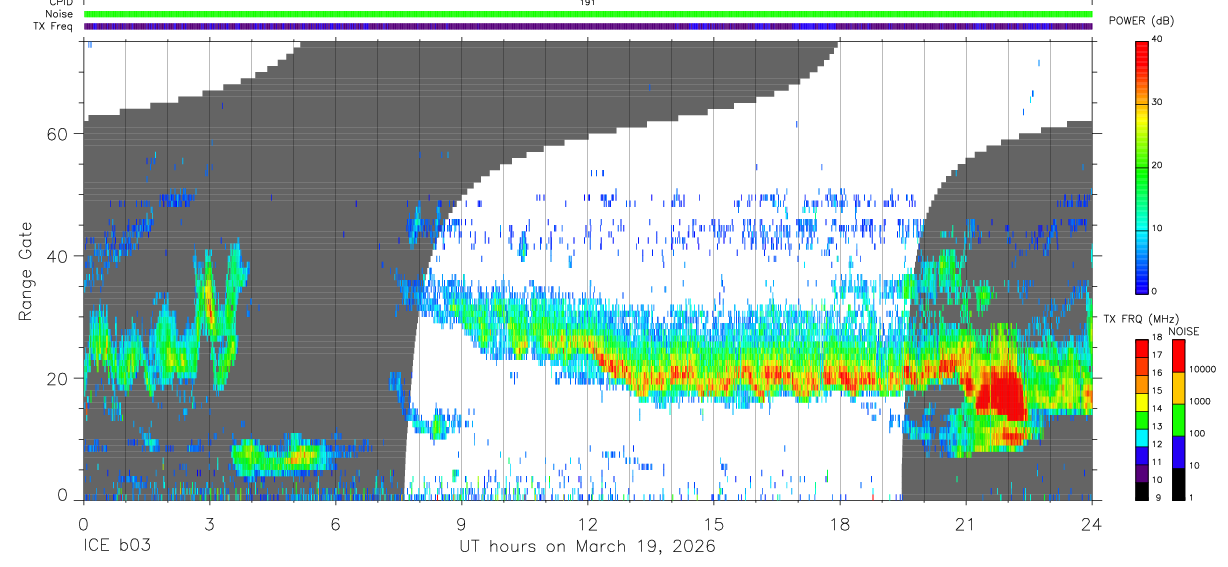This screenshot has height=567, width=1228.
Task: Click x-axis hour label 9
Action: pyautogui.click(x=461, y=524)
